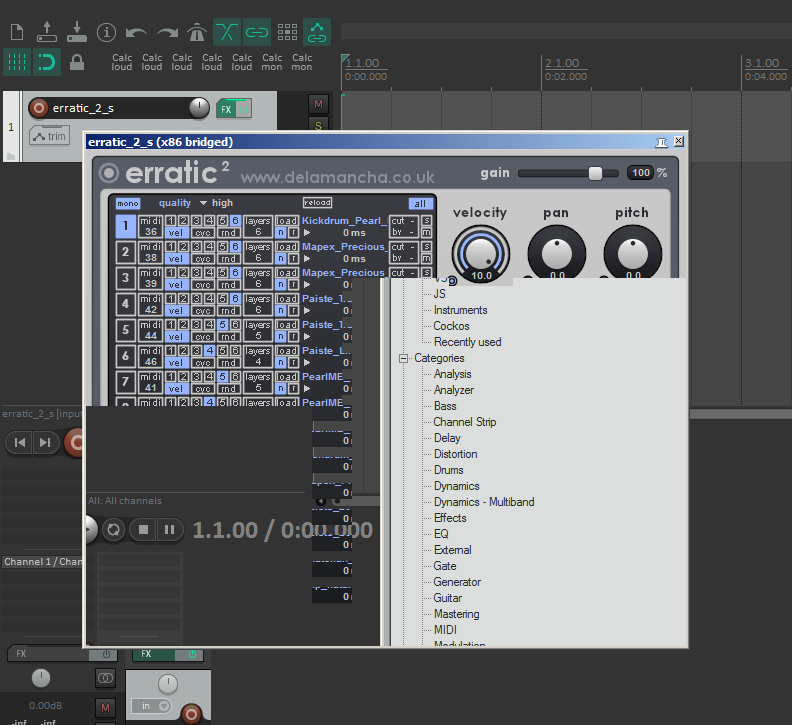
Task: Bypass track FX using the power icon
Action: coord(243,109)
